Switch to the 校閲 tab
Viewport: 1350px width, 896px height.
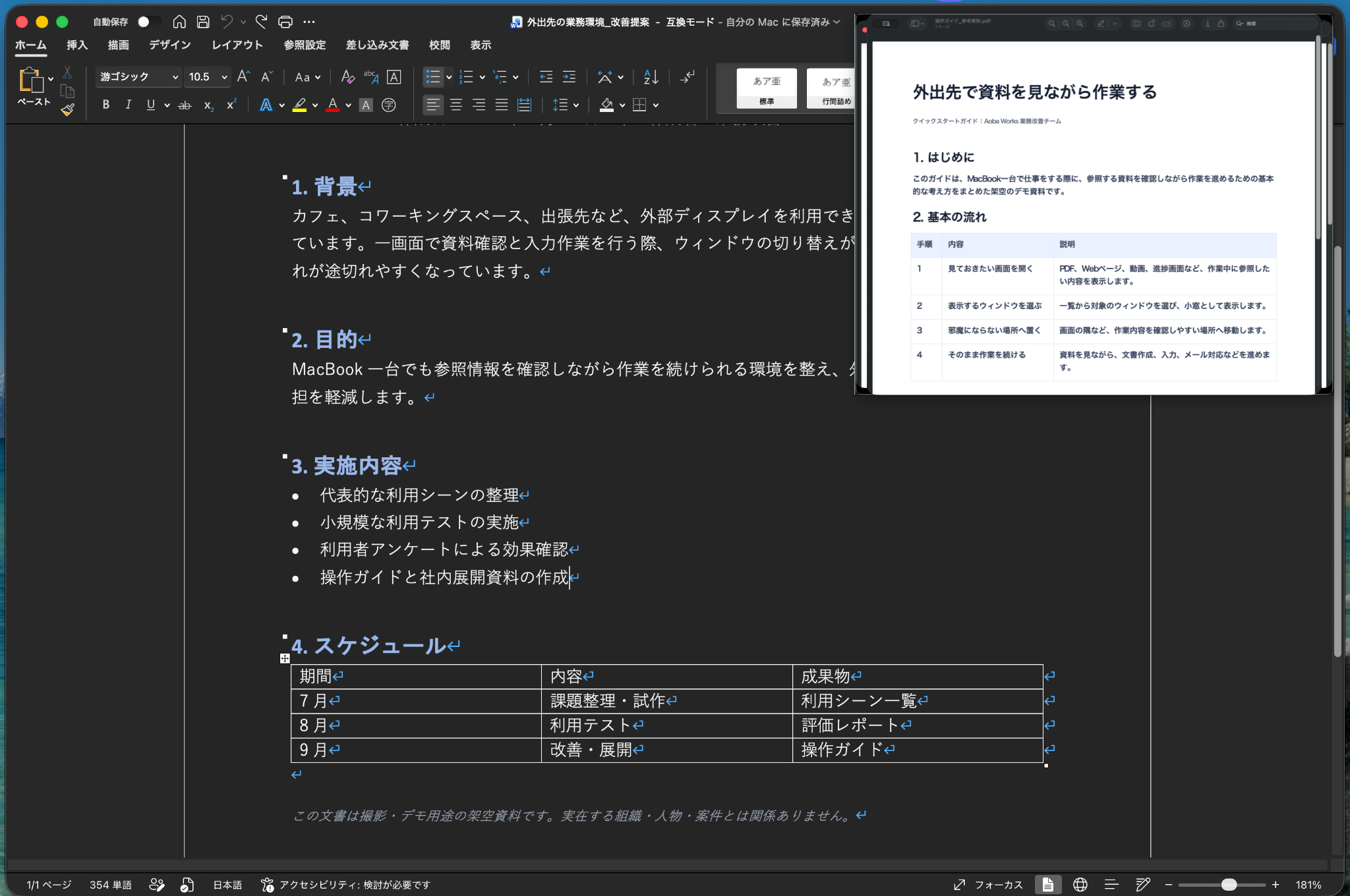pyautogui.click(x=440, y=45)
